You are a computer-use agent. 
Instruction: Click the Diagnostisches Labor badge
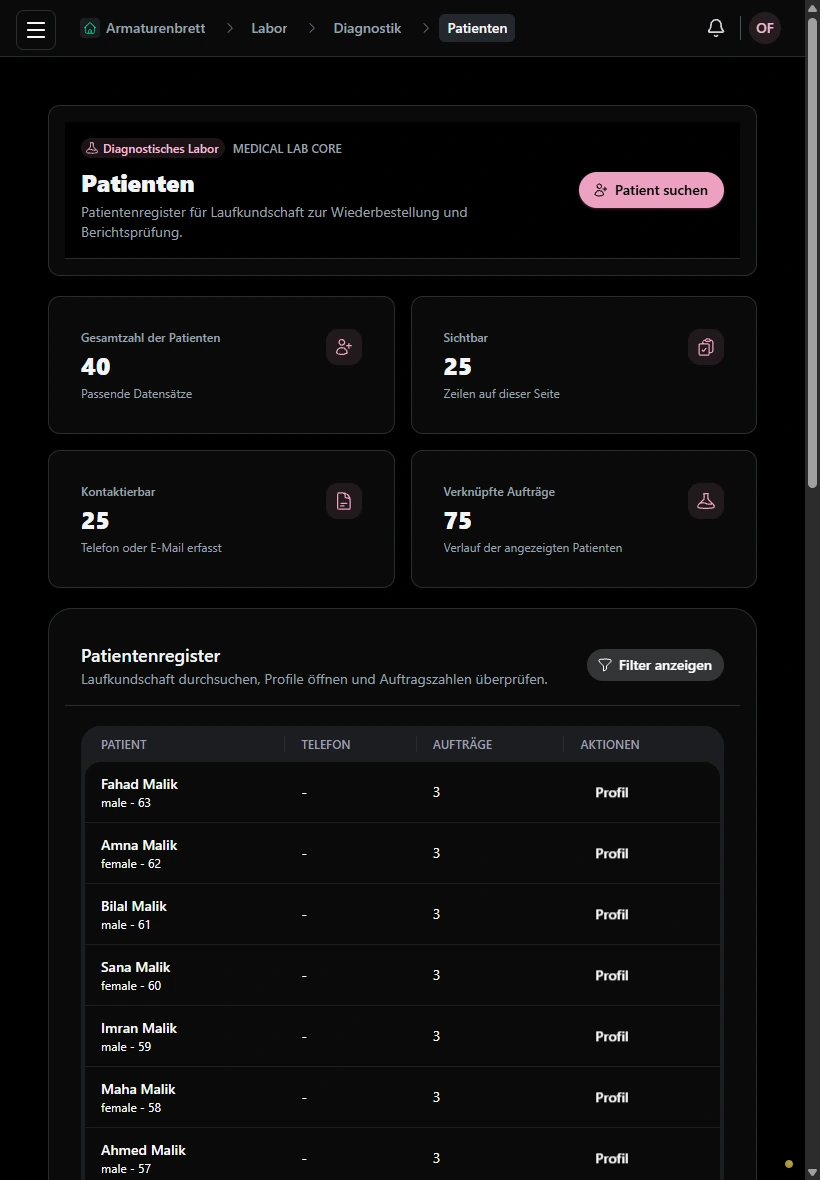point(153,148)
